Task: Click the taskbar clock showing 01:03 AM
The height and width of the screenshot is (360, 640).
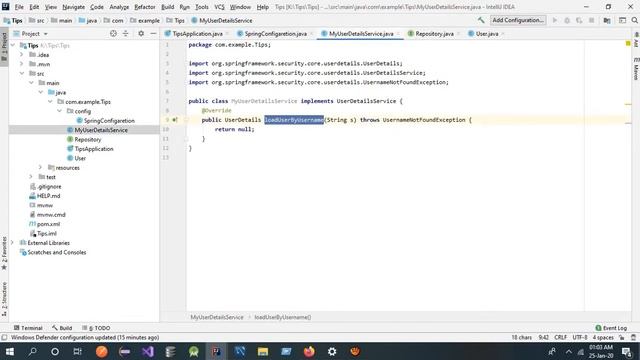Action: (601, 351)
